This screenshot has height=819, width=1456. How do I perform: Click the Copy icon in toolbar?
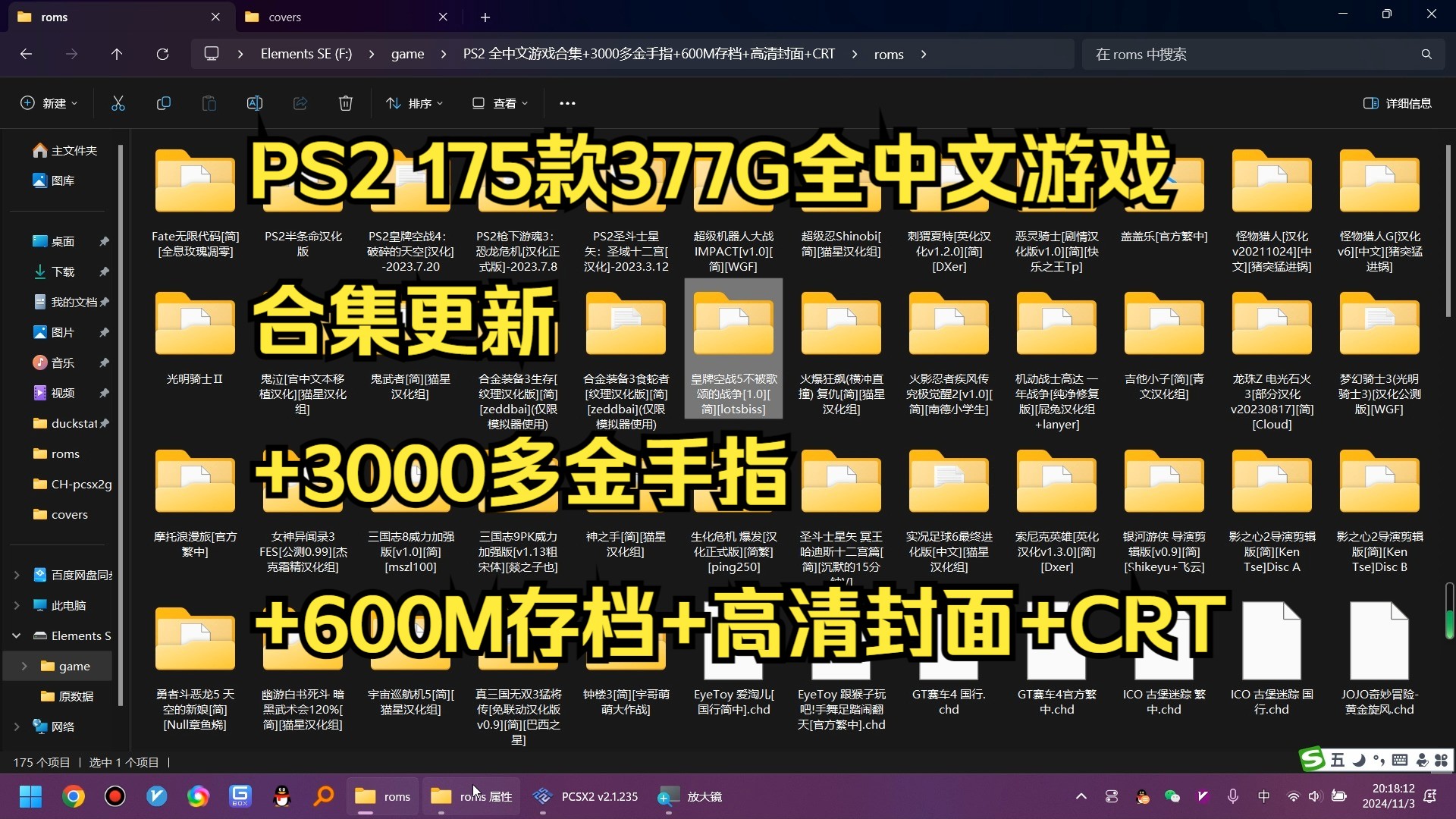point(164,103)
